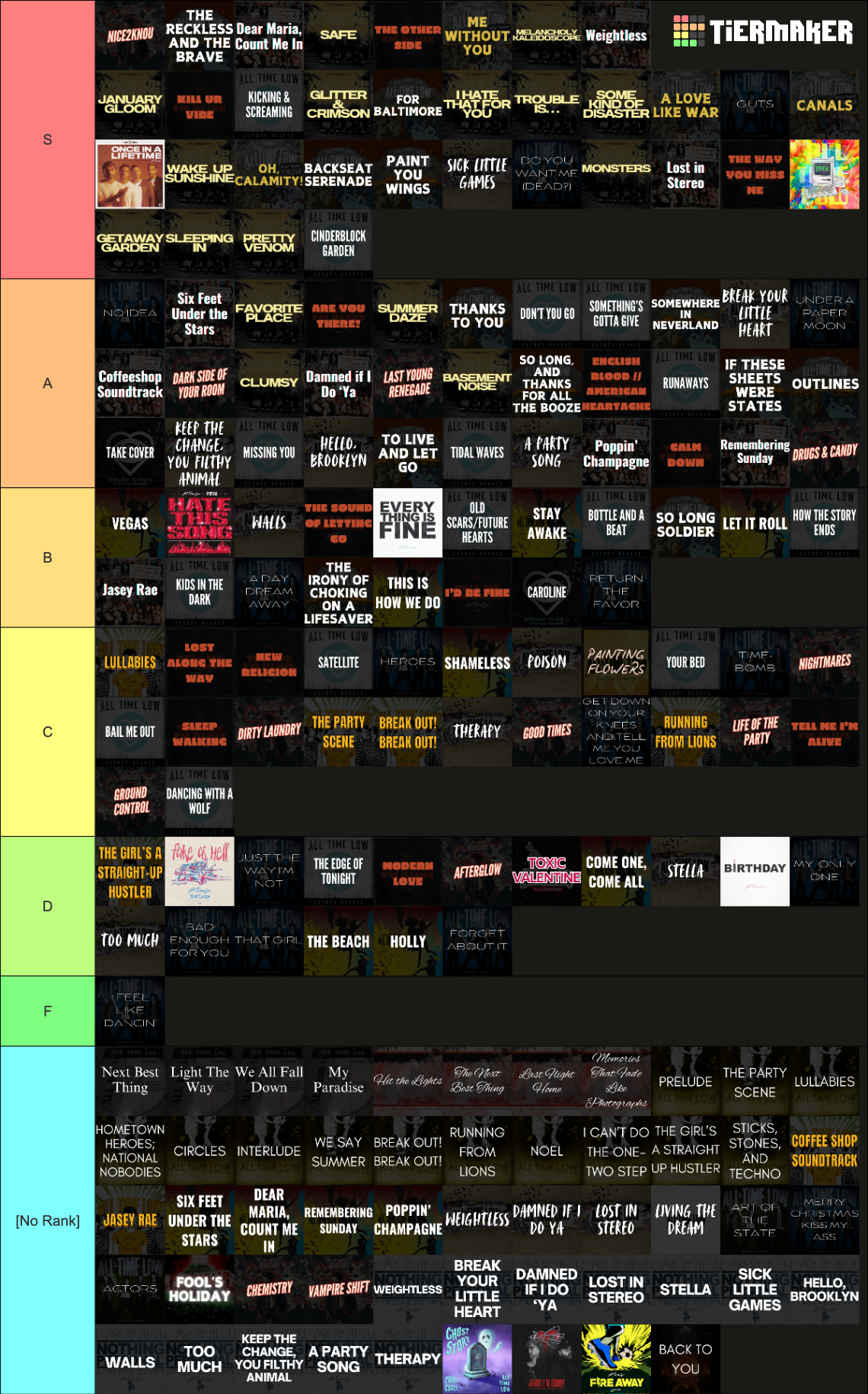Click the Once in a Lifetime cover
The height and width of the screenshot is (1394, 868).
130,174
